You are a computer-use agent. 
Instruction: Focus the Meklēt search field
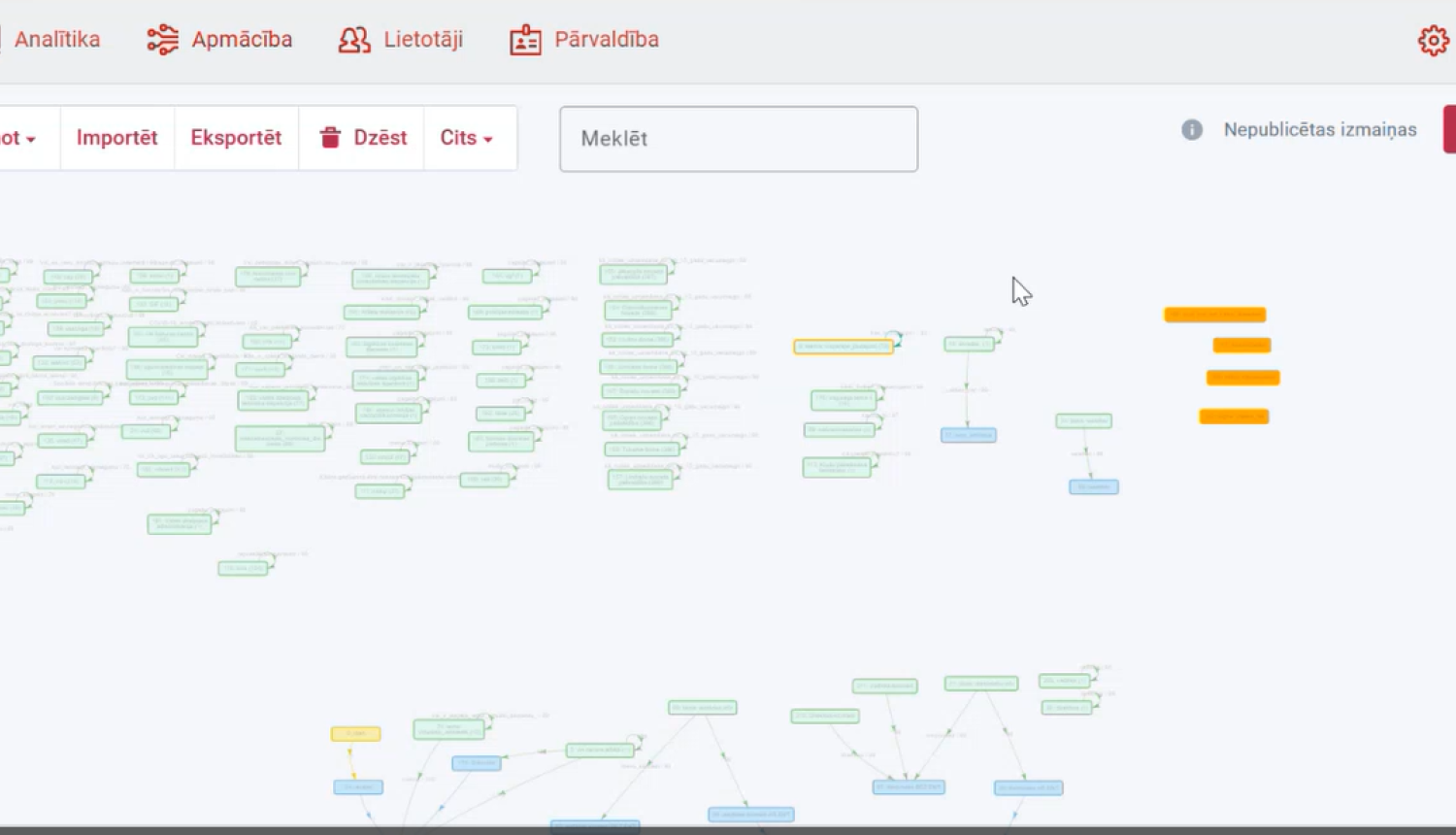point(738,139)
